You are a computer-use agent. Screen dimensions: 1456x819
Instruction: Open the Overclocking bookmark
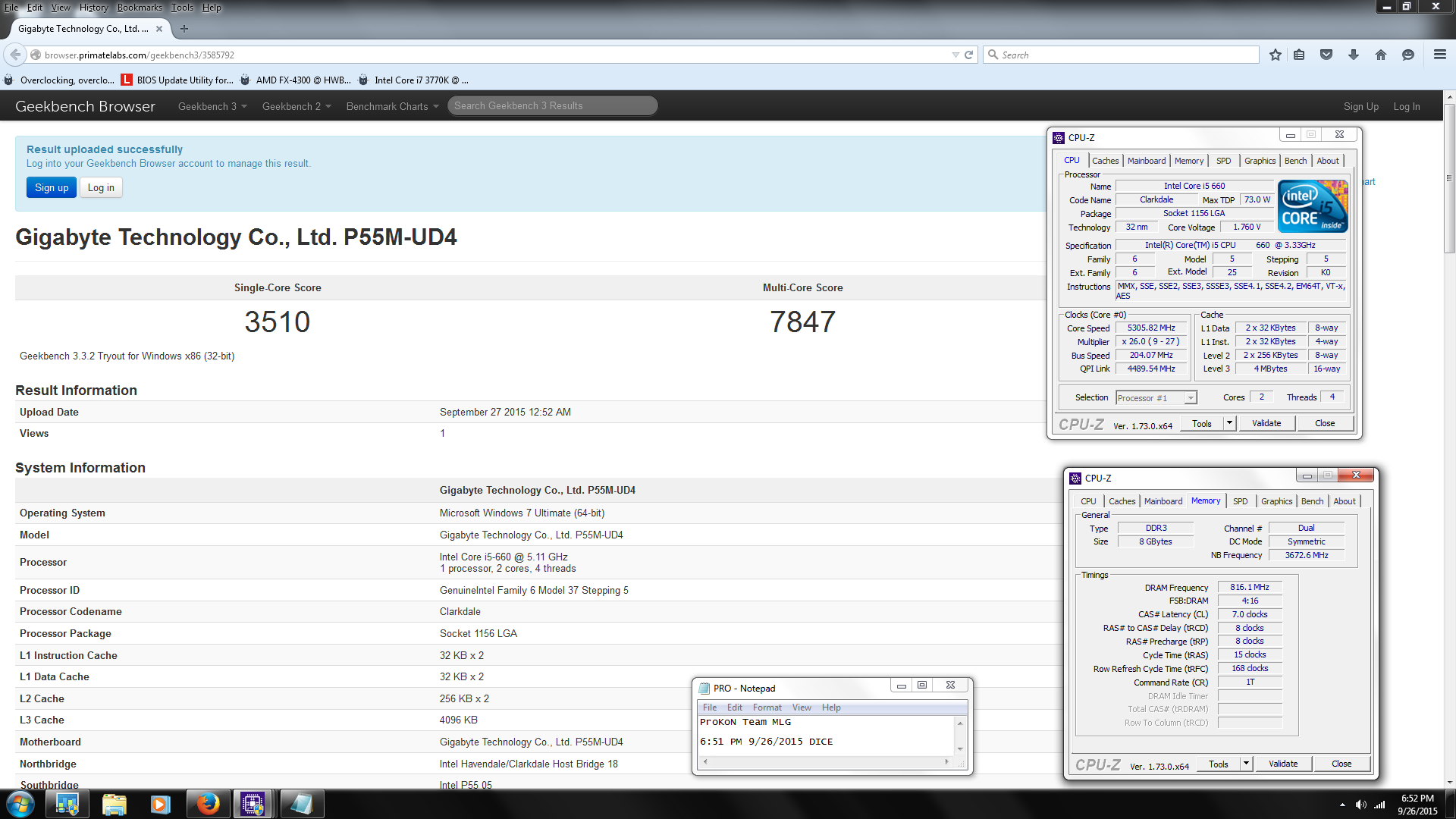pos(60,80)
